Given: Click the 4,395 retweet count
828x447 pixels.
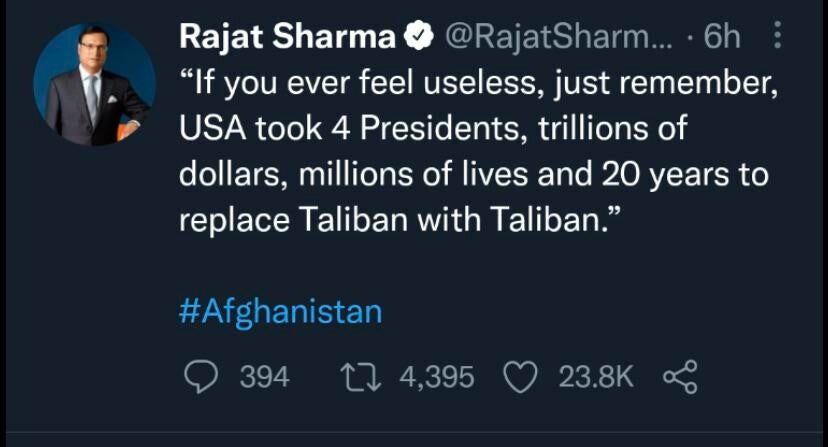Looking at the screenshot, I should pyautogui.click(x=437, y=377).
